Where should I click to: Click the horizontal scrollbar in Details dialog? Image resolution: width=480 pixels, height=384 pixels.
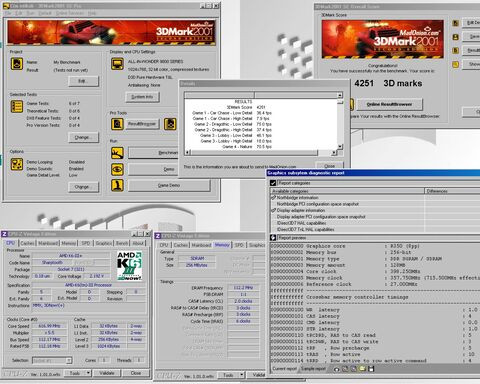pyautogui.click(x=261, y=153)
